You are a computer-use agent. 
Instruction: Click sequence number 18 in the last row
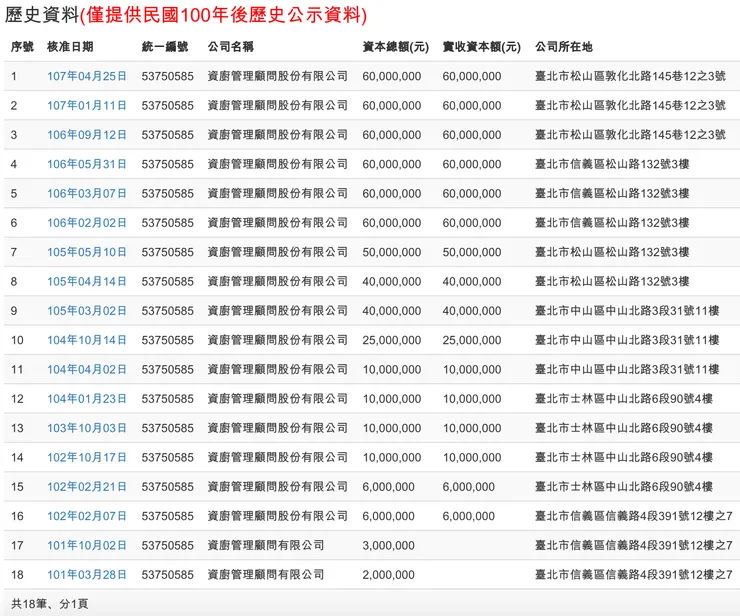(x=17, y=574)
